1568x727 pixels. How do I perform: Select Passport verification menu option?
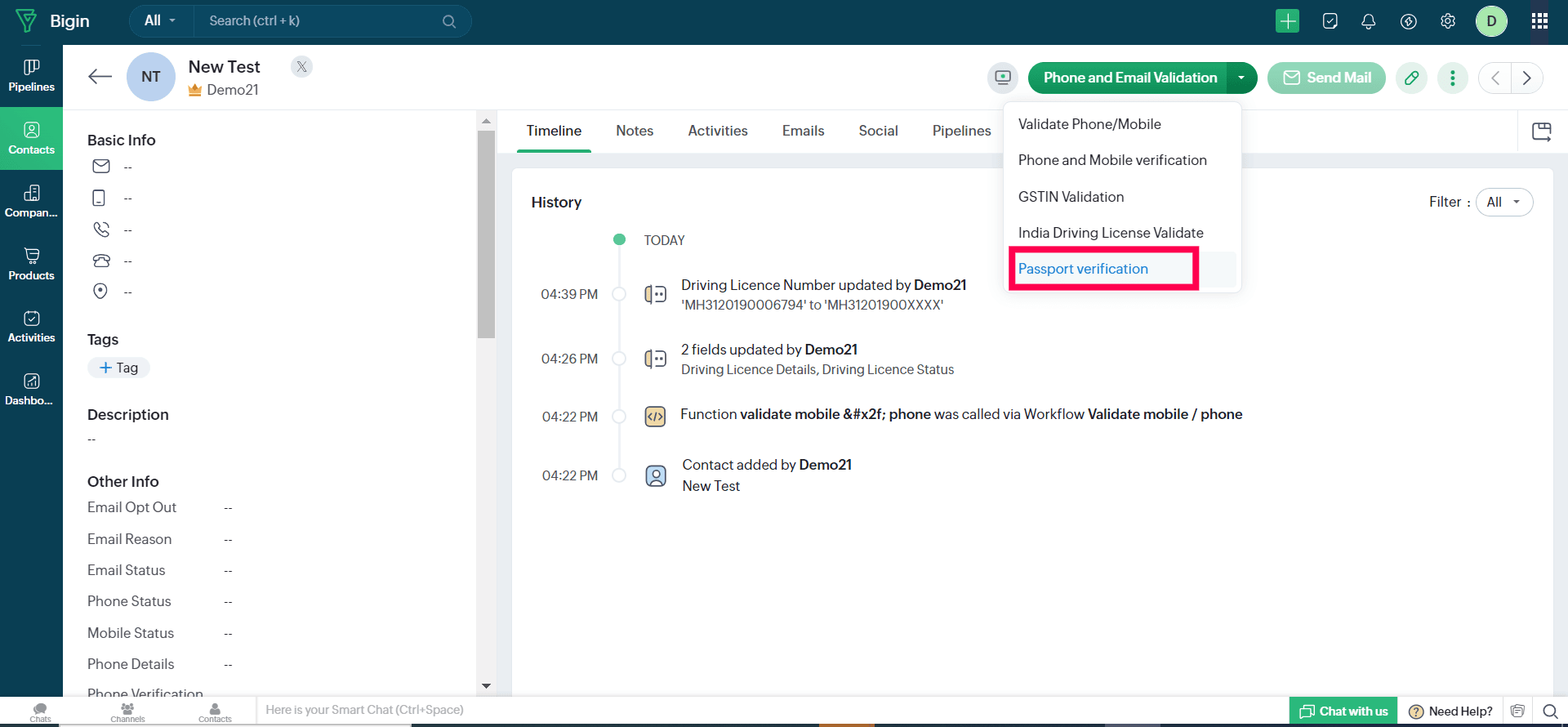(1083, 269)
